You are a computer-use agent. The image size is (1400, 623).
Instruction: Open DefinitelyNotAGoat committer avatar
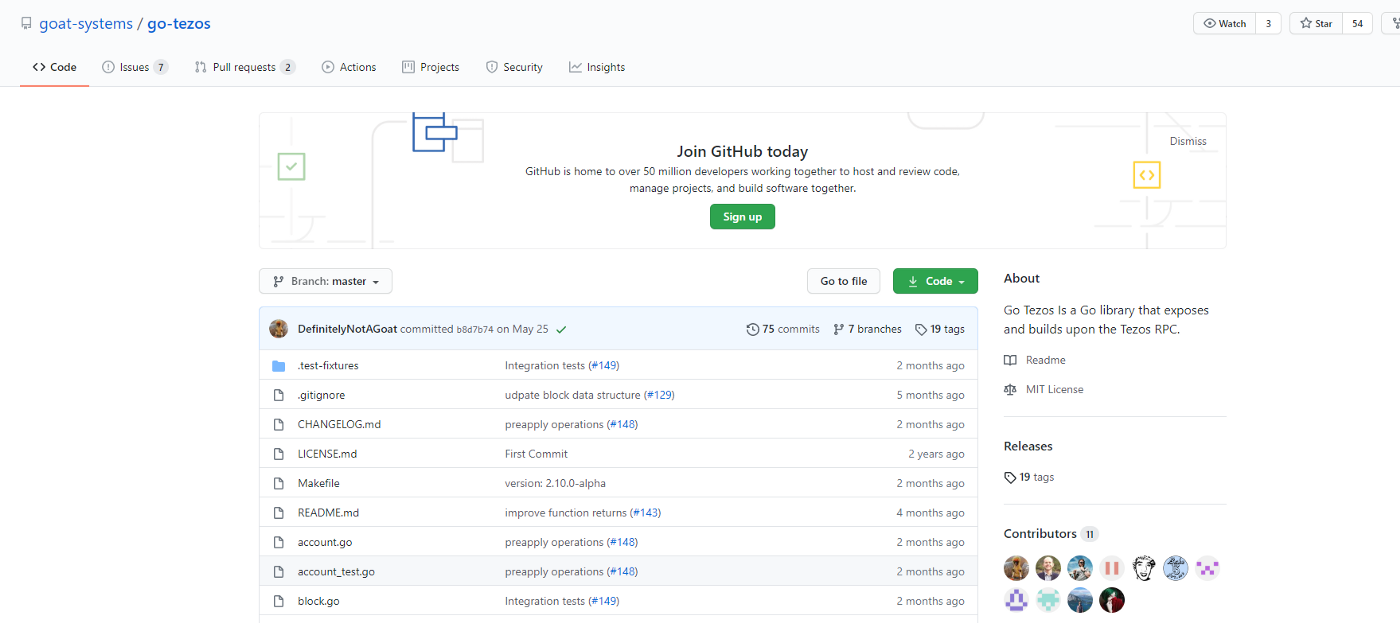click(x=279, y=329)
